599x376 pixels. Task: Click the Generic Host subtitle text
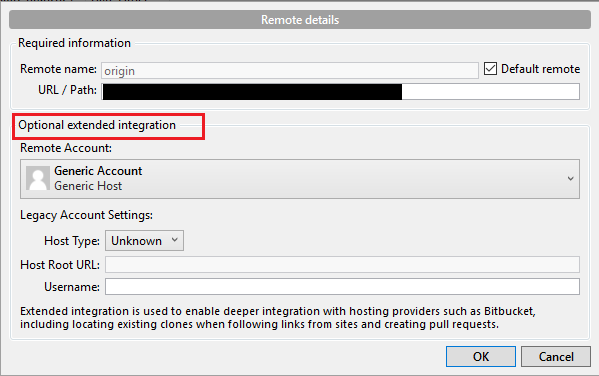pyautogui.click(x=88, y=186)
